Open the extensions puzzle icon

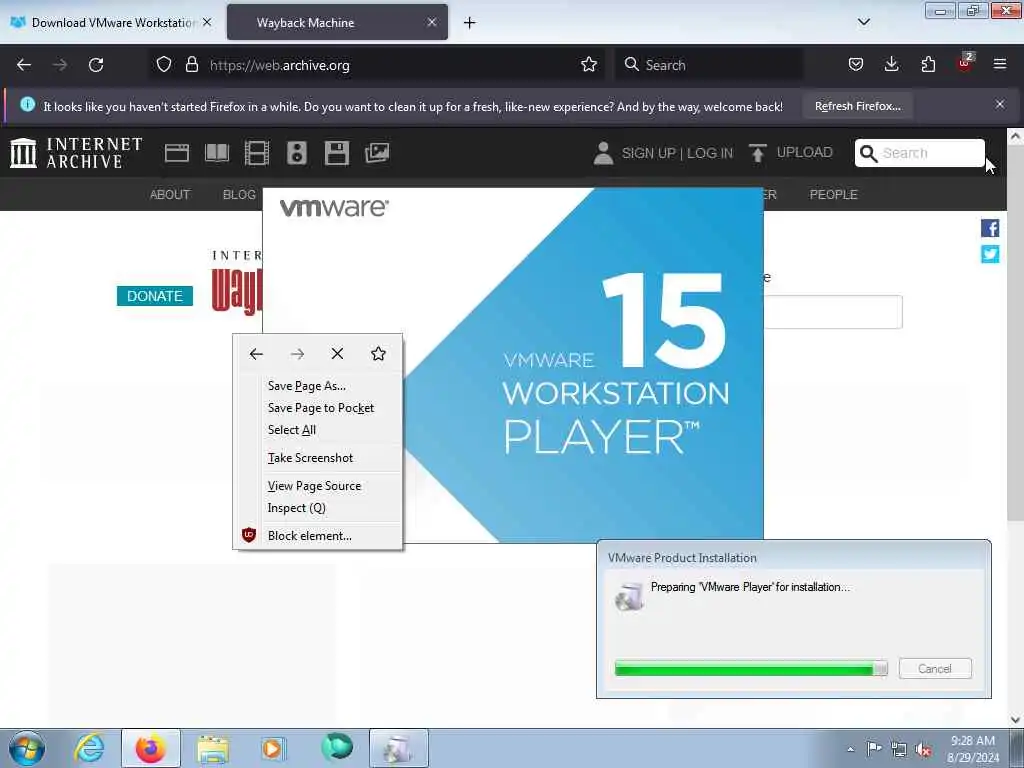click(928, 64)
